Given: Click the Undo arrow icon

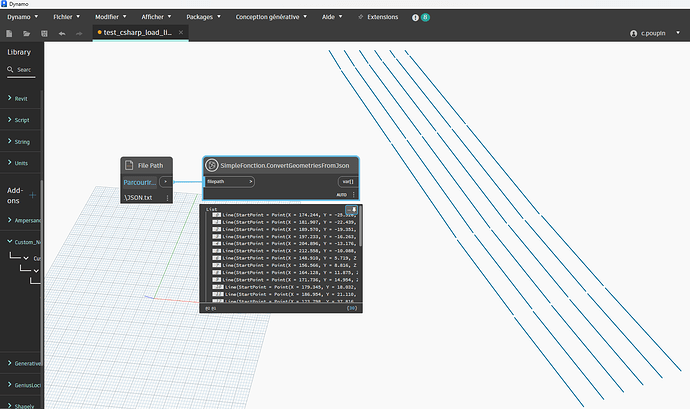Looking at the screenshot, I should [62, 33].
